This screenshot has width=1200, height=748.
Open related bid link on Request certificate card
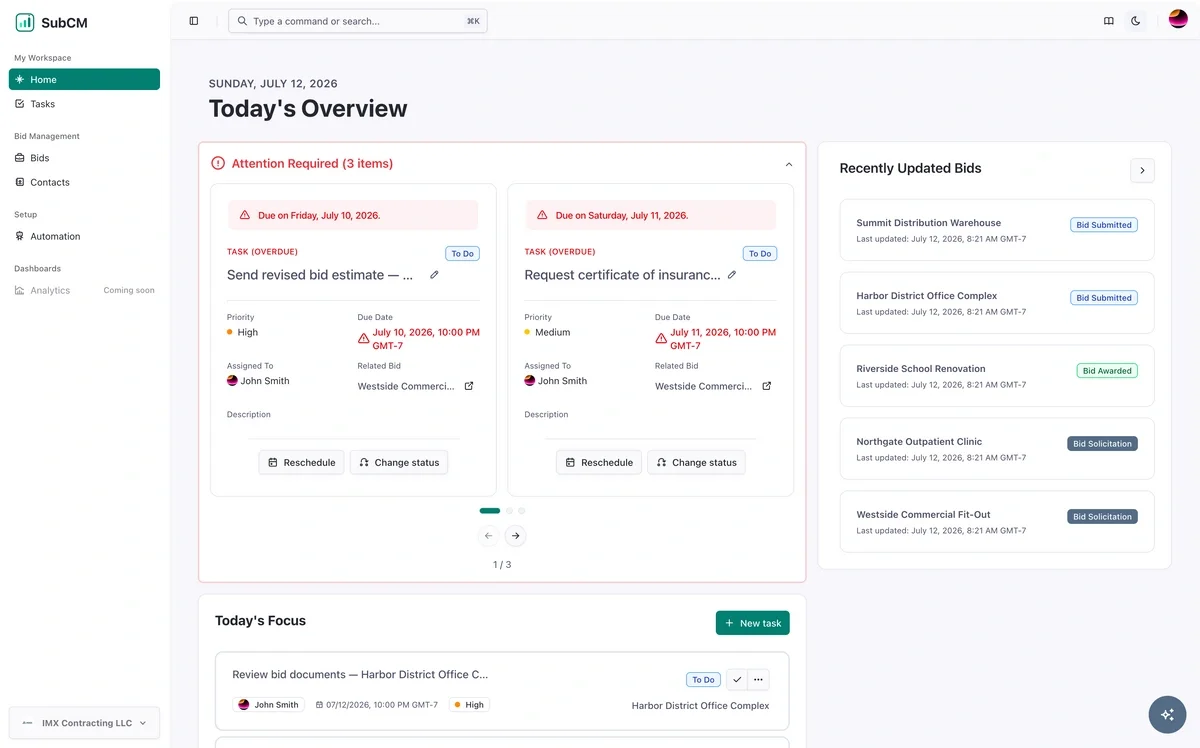[x=767, y=386]
